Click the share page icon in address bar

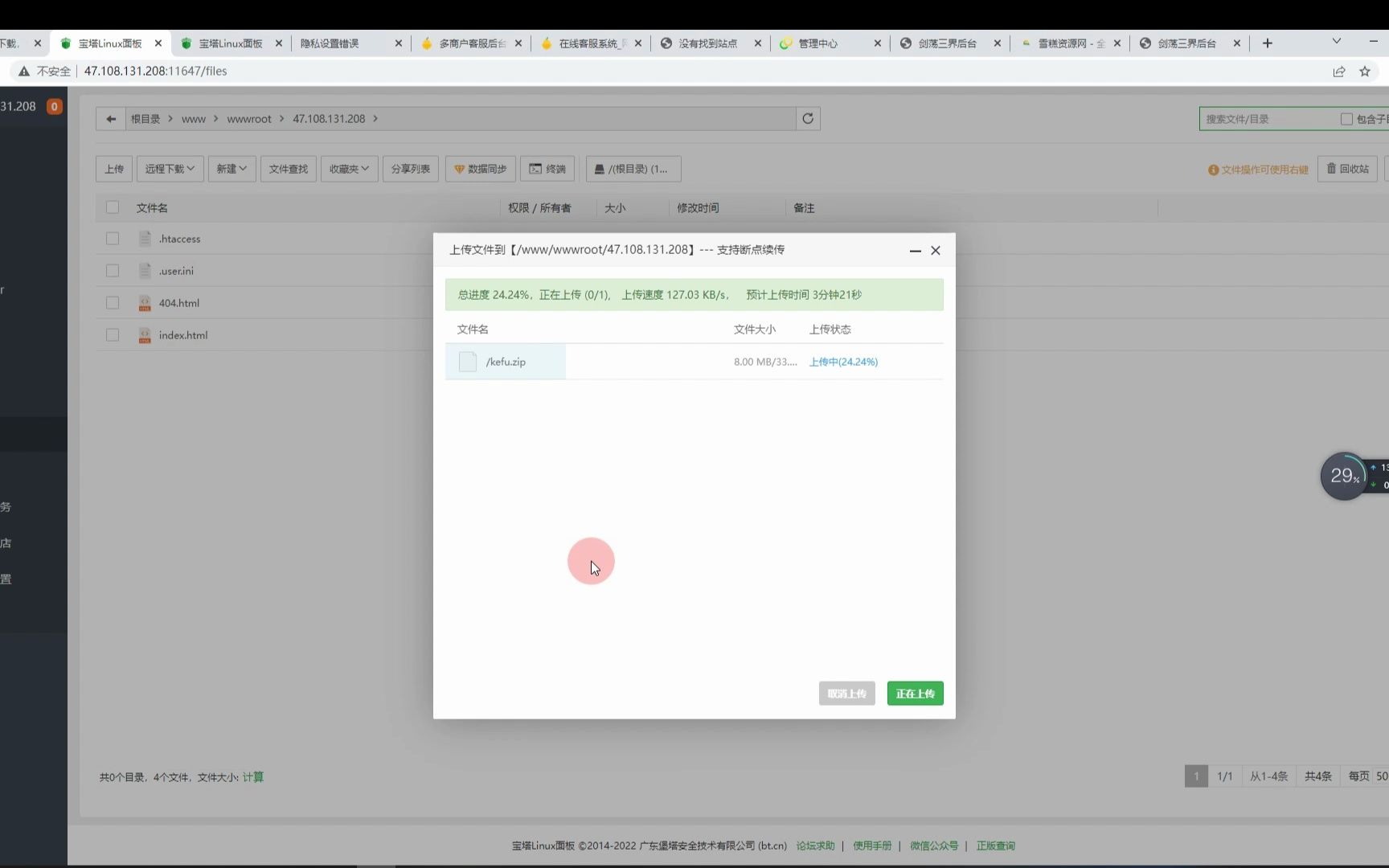[x=1339, y=72]
